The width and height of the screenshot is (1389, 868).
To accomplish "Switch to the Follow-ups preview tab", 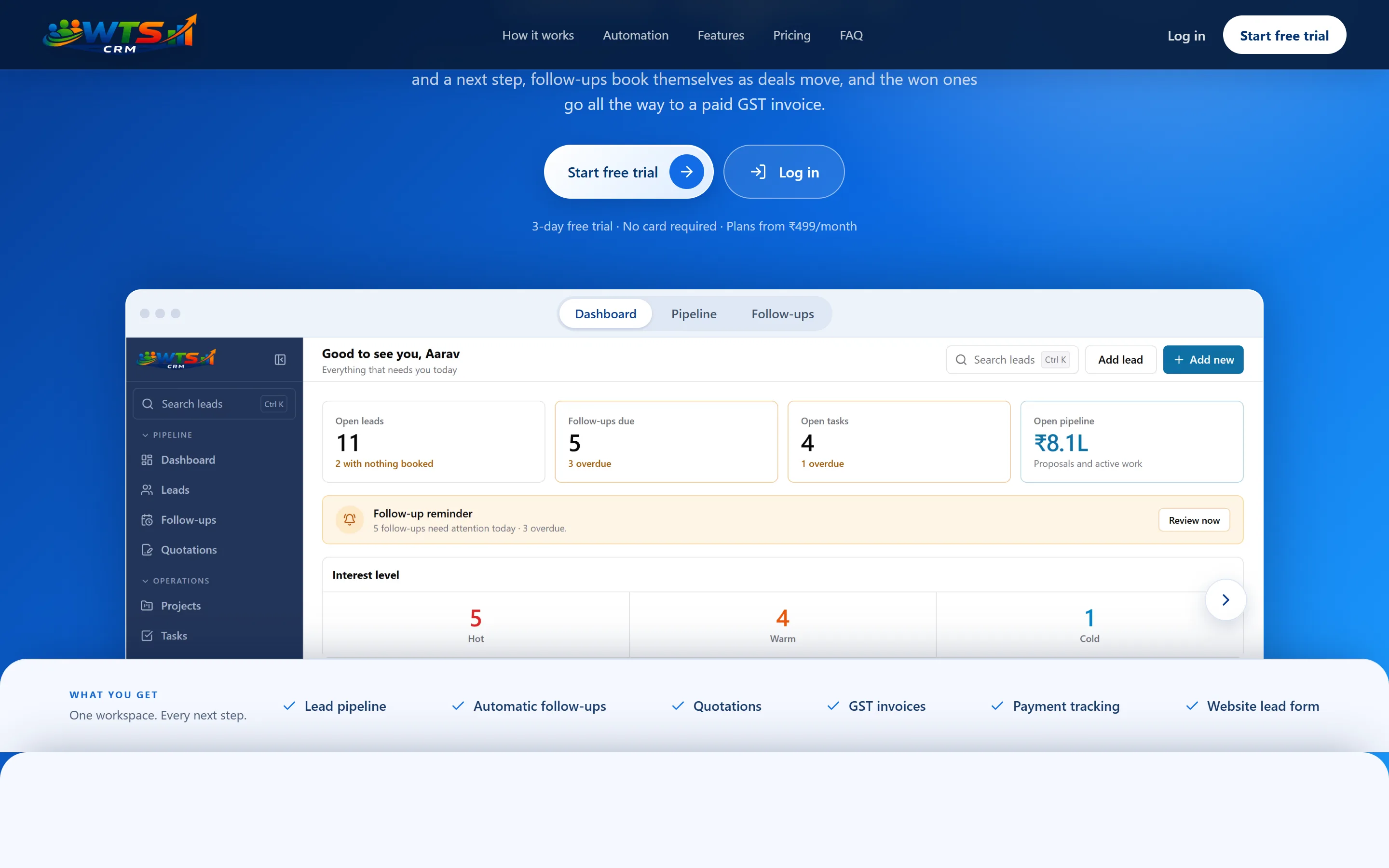I will pyautogui.click(x=783, y=313).
